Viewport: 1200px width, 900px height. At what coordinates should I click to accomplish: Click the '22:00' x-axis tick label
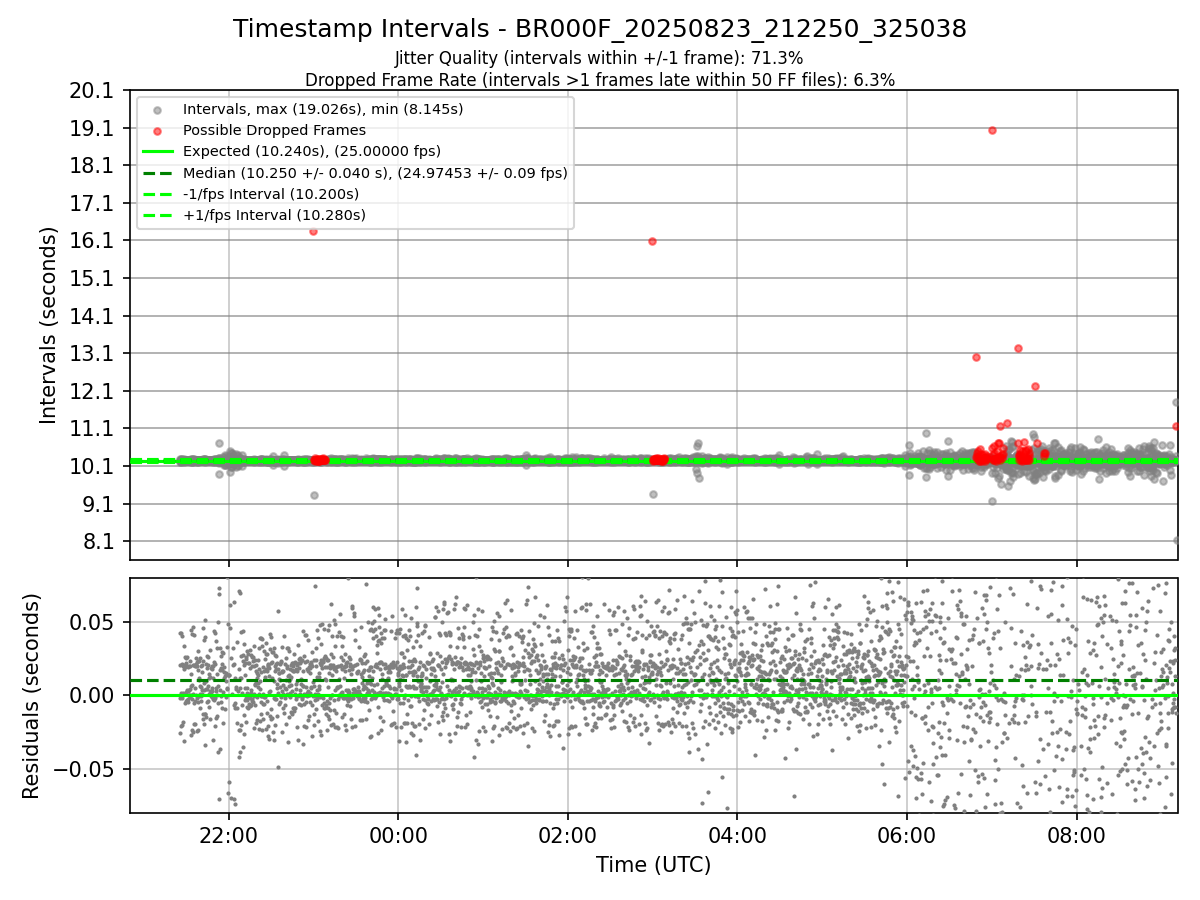click(229, 834)
